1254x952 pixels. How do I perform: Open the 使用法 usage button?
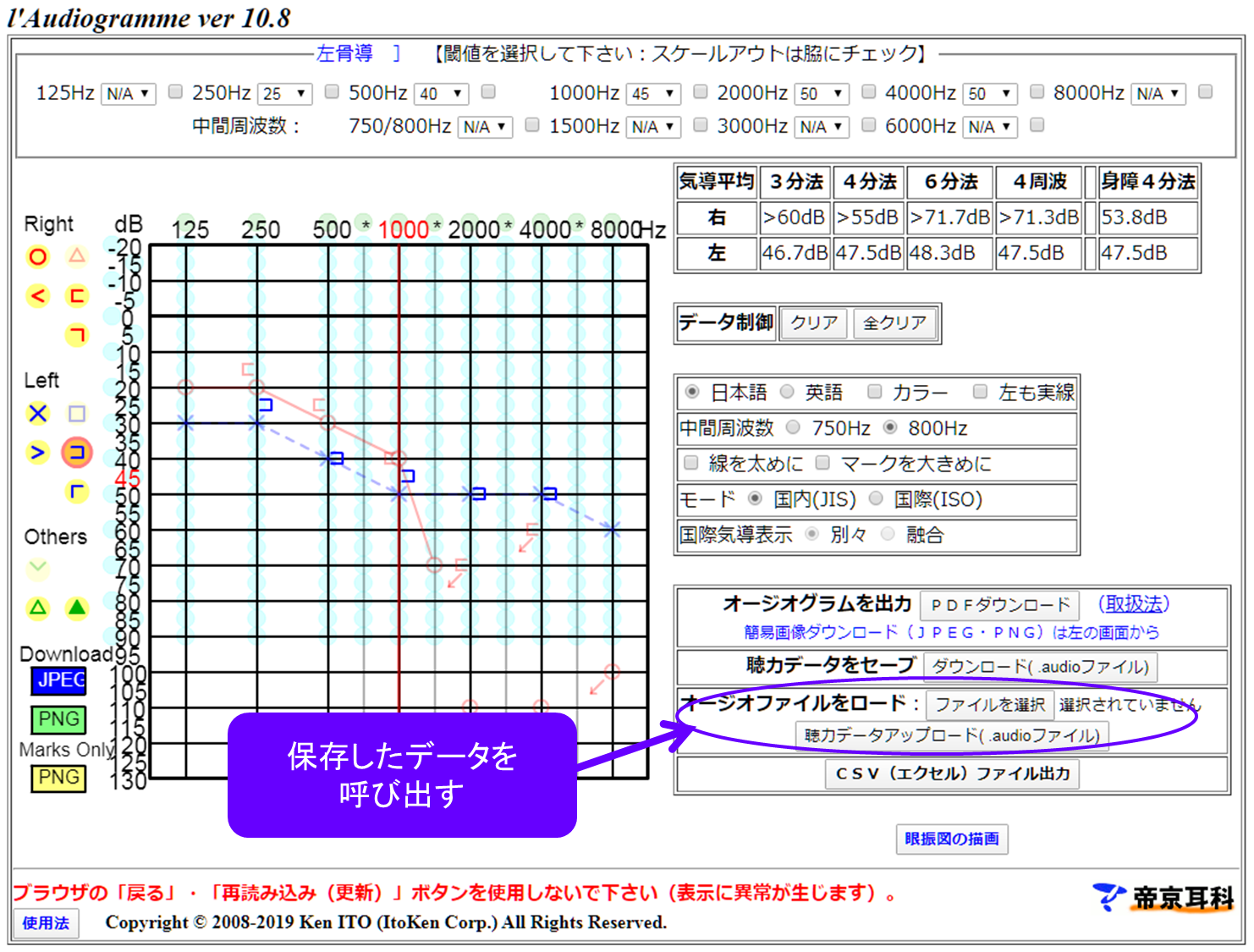pyautogui.click(x=46, y=923)
